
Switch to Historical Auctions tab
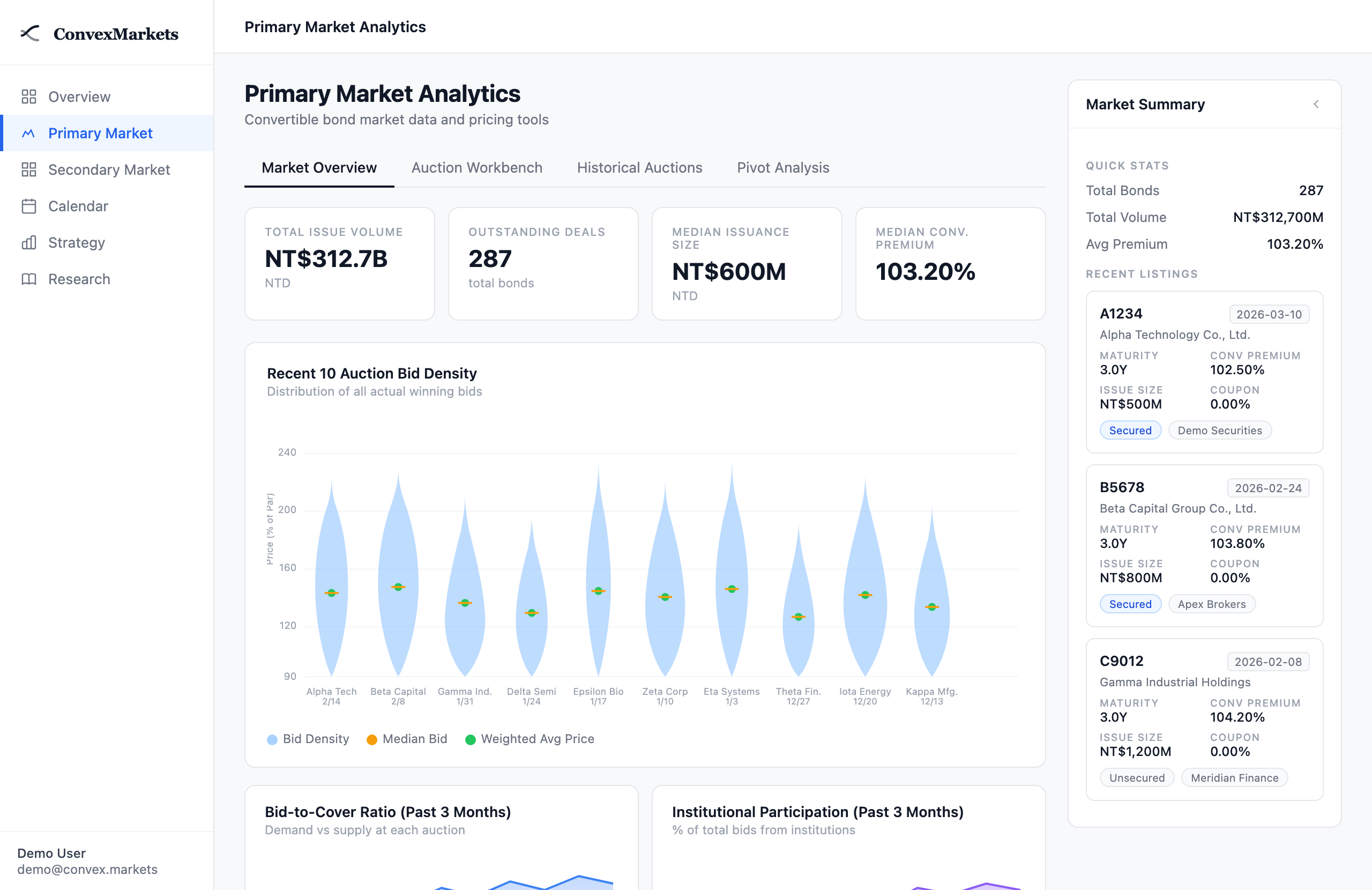point(639,167)
